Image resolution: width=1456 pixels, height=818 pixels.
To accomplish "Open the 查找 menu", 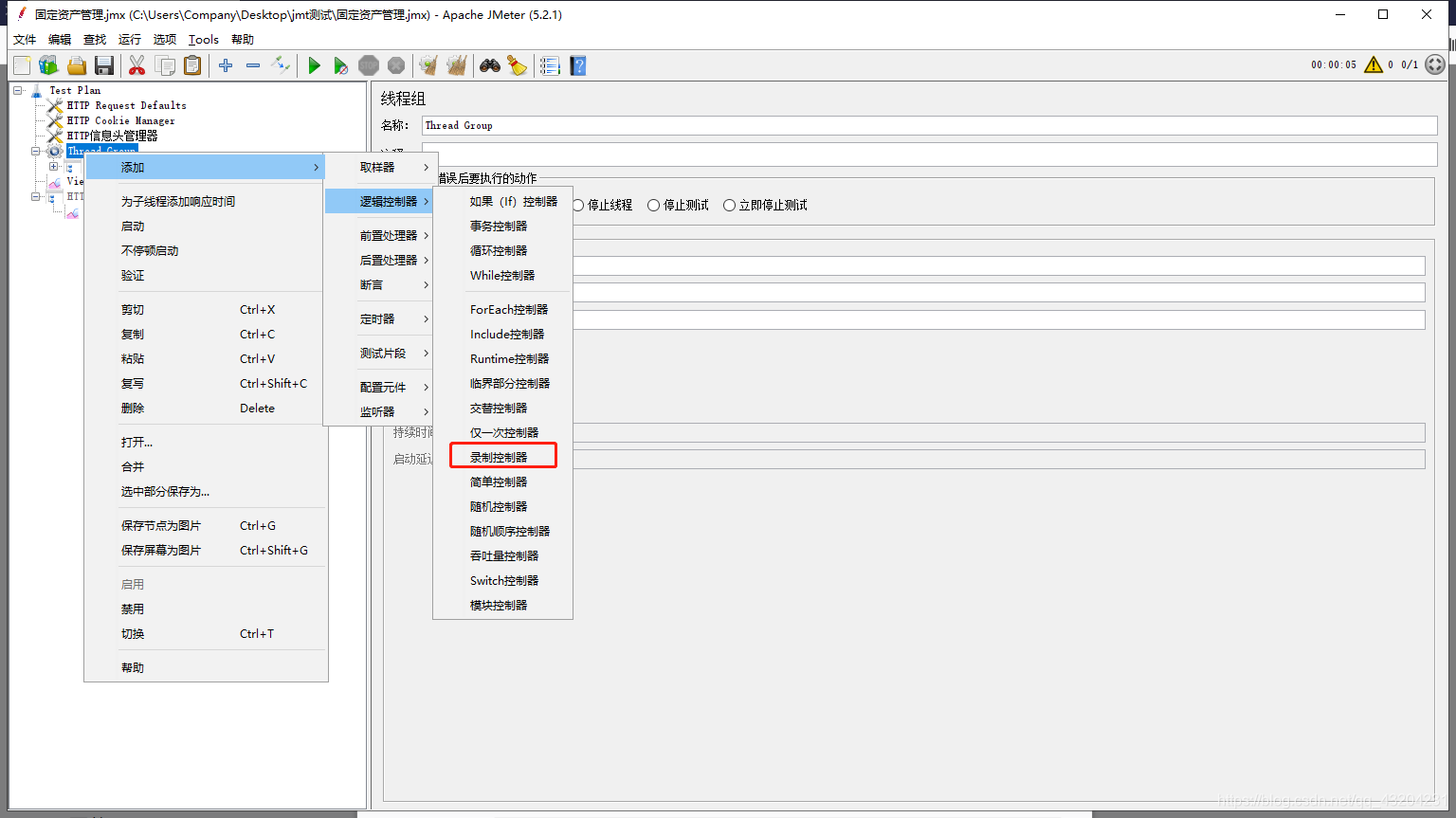I will tap(95, 40).
